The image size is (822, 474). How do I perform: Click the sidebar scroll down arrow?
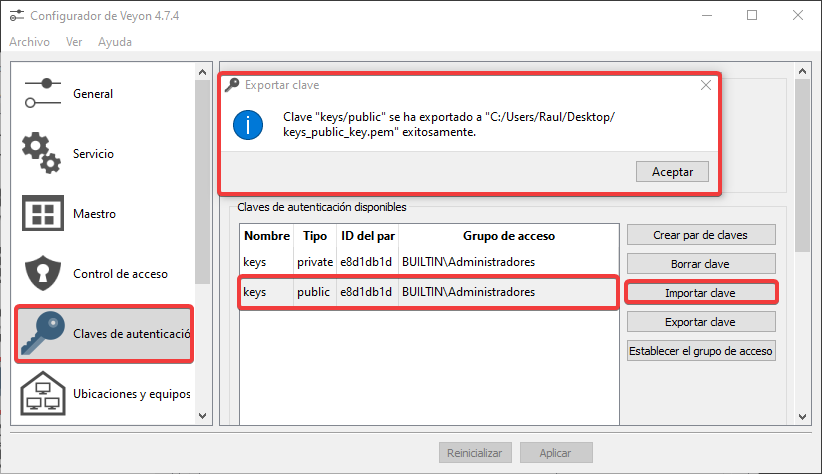pyautogui.click(x=203, y=416)
